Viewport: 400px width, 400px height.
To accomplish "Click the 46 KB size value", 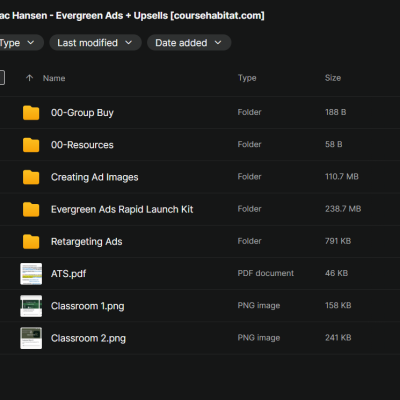I will click(x=336, y=273).
